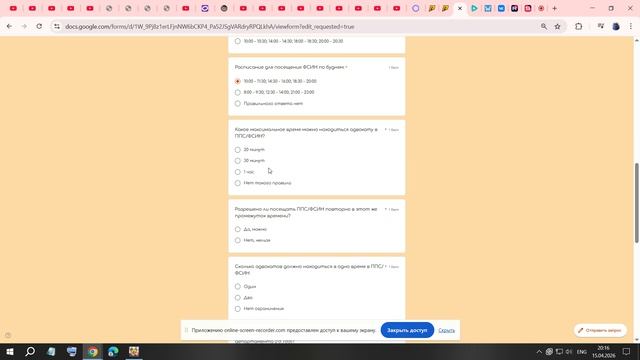Viewport: 640px width, 360px height.
Task: Switch to the blue VK tab
Action: (501, 8)
